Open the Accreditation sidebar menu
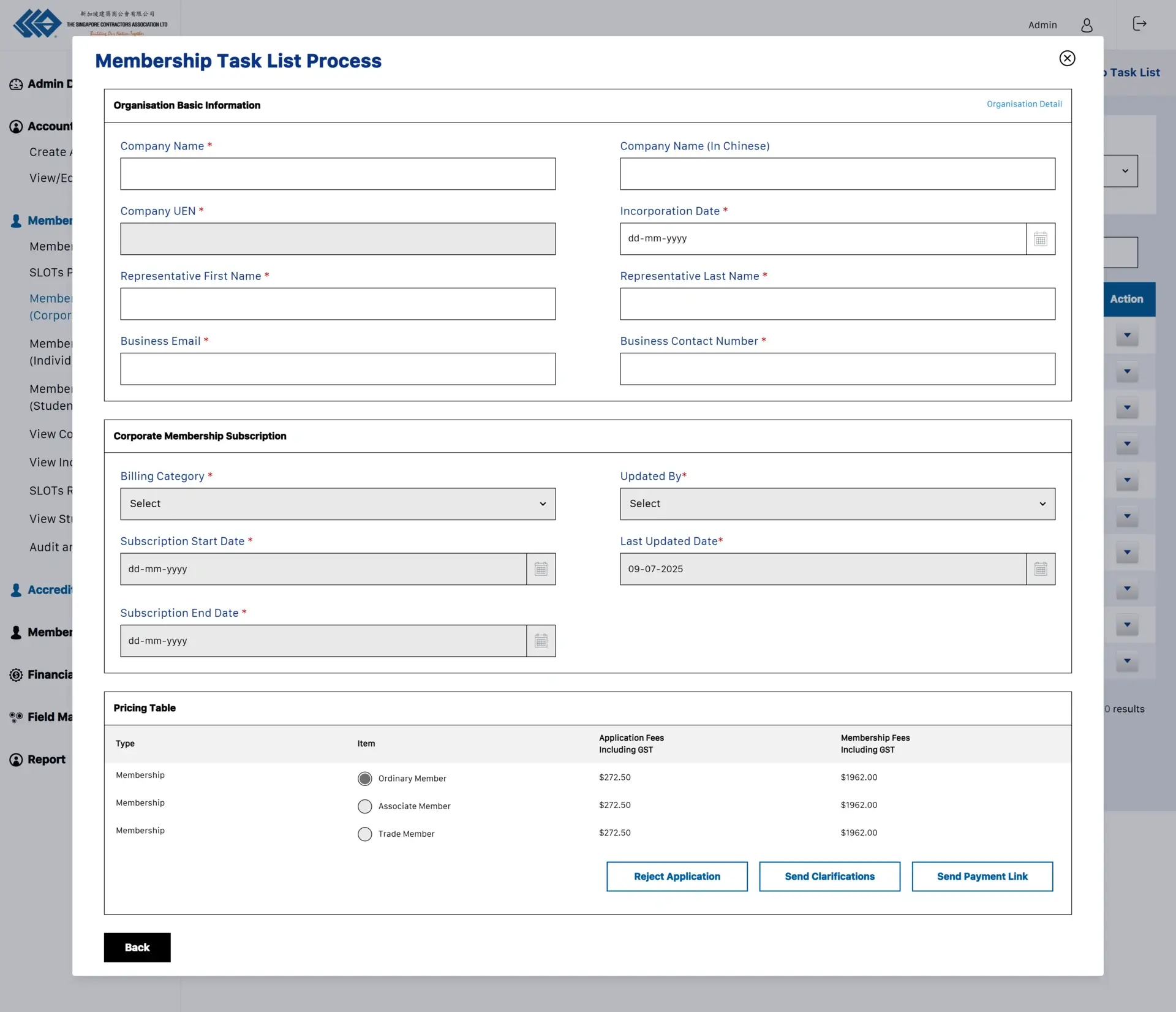The image size is (1176, 1012). [15, 590]
